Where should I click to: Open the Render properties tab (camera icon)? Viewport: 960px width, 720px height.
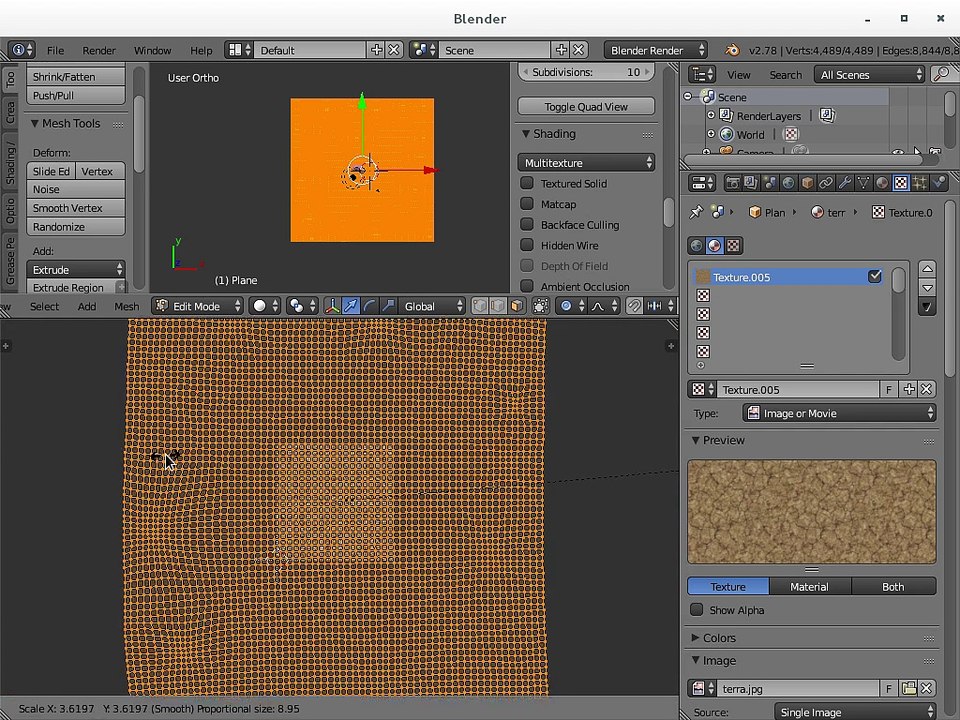[x=733, y=182]
